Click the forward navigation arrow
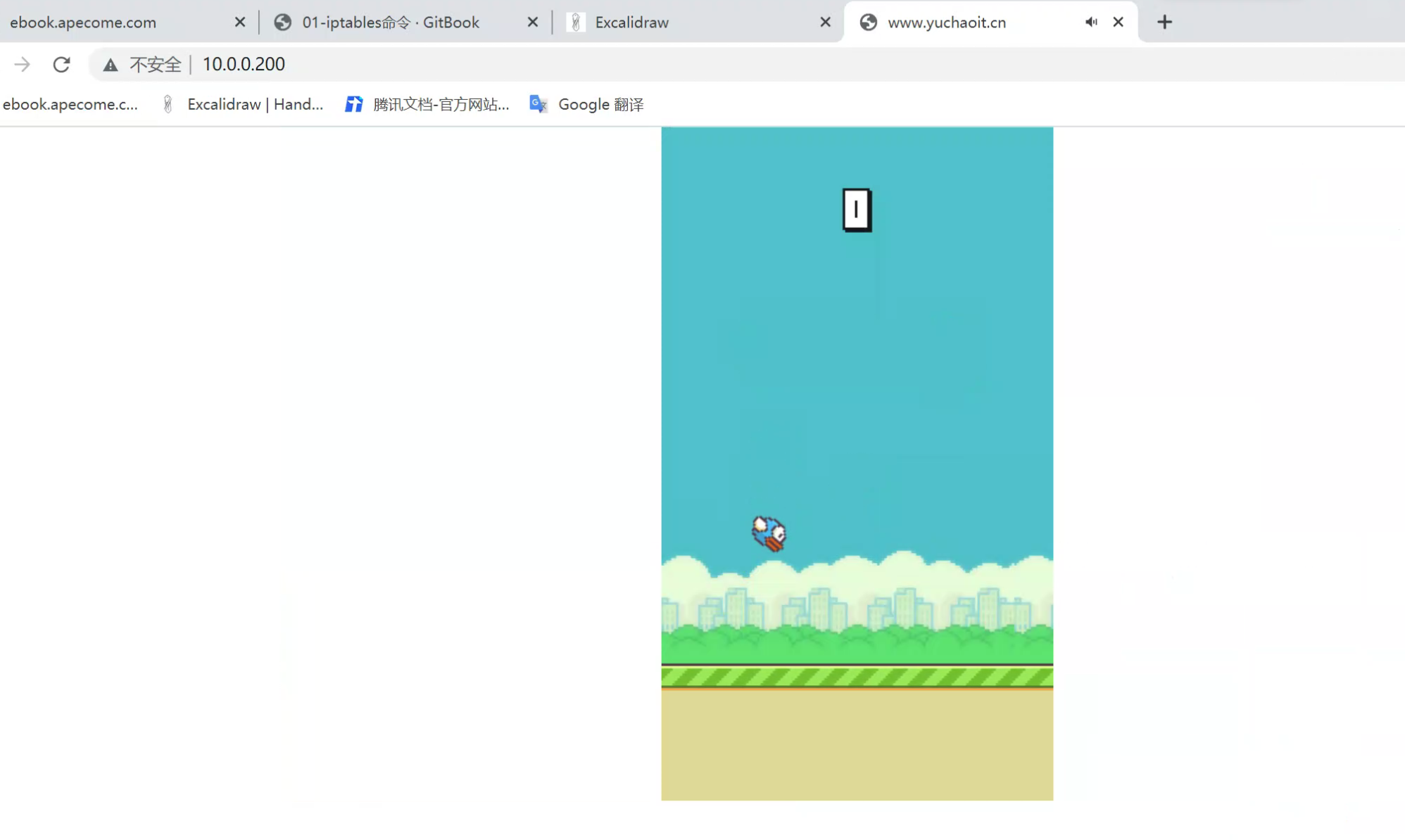The width and height of the screenshot is (1405, 840). tap(22, 65)
